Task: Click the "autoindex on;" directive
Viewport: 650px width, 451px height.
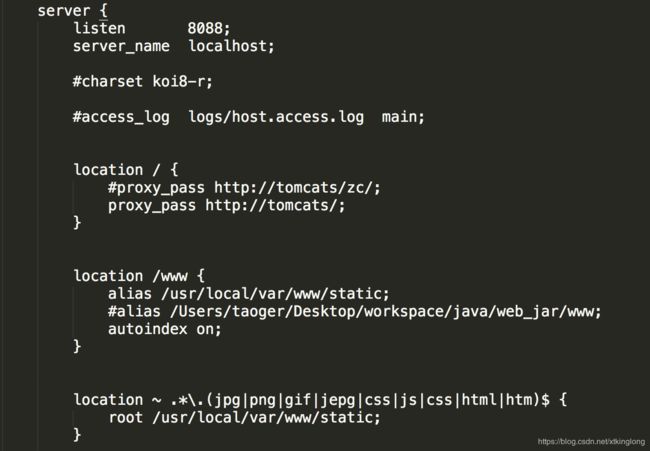Action: coord(165,329)
